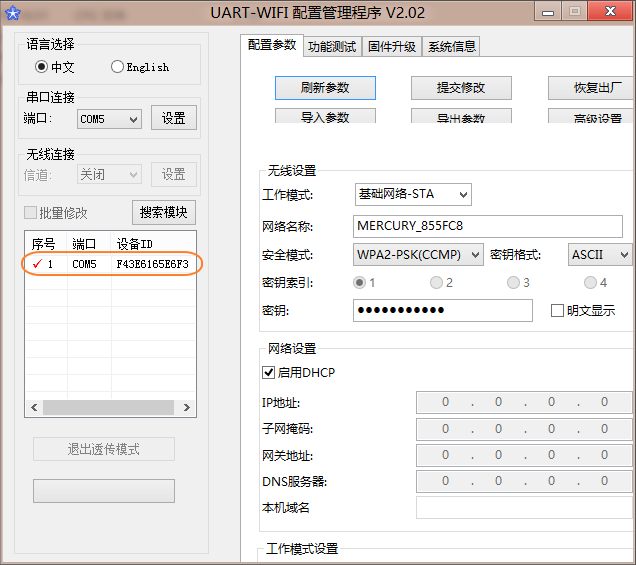
Task: Switch to 配置参数 tab
Action: (x=272, y=45)
